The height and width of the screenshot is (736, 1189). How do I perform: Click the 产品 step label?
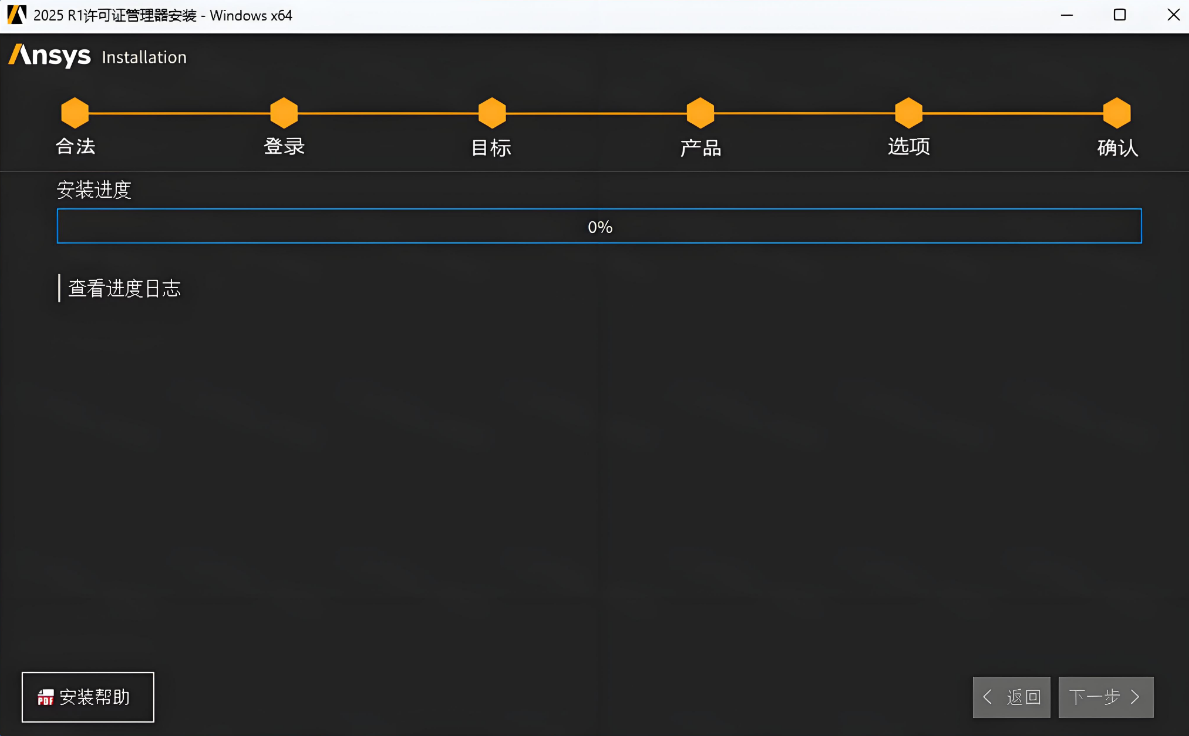click(x=700, y=147)
